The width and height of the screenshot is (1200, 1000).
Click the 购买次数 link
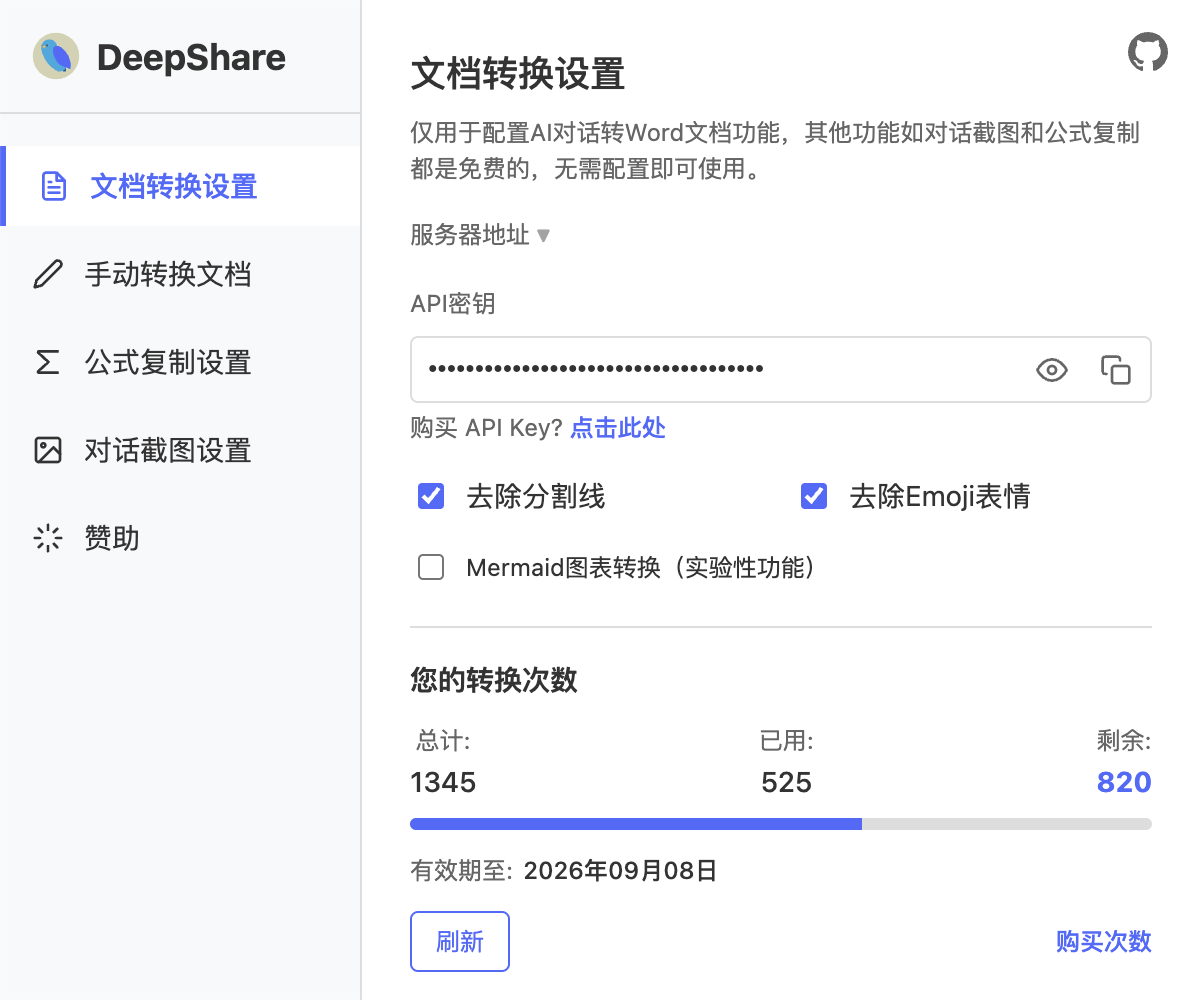pos(1103,941)
